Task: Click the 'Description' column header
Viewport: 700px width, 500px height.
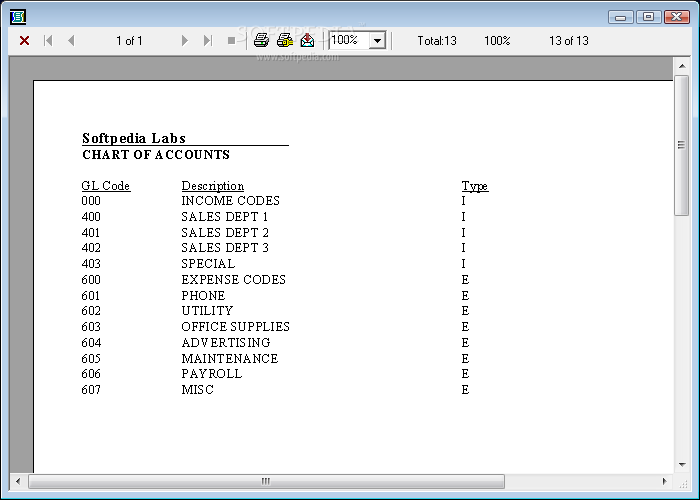Action: (212, 186)
